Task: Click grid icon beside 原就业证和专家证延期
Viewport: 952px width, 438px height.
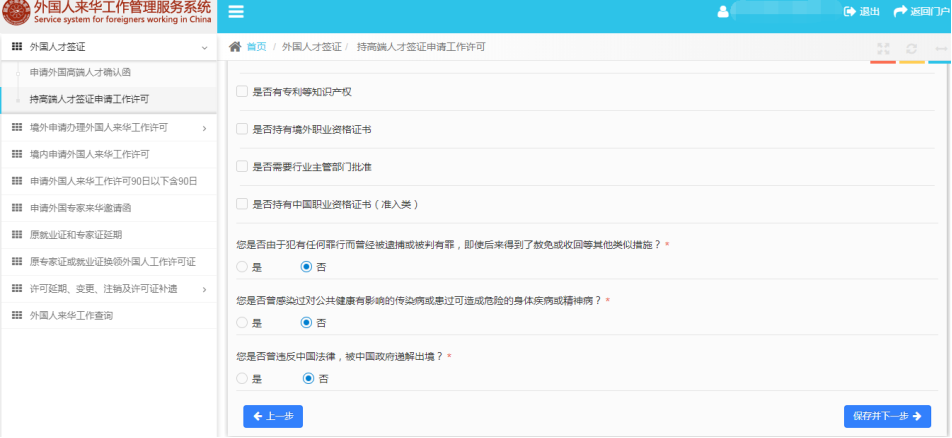Action: click(17, 234)
